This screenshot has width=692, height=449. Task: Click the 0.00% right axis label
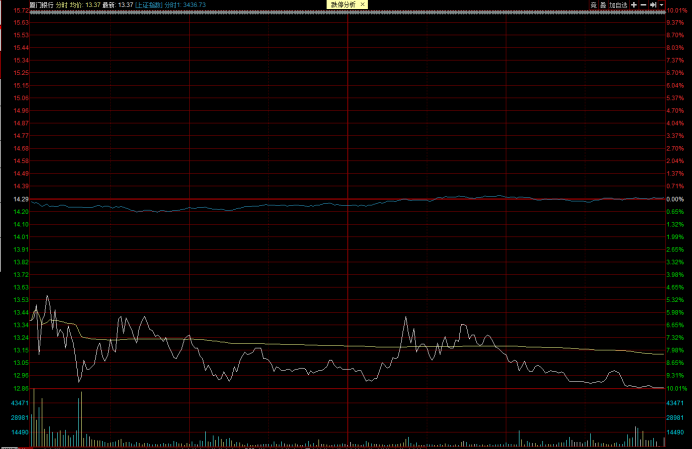coord(675,199)
